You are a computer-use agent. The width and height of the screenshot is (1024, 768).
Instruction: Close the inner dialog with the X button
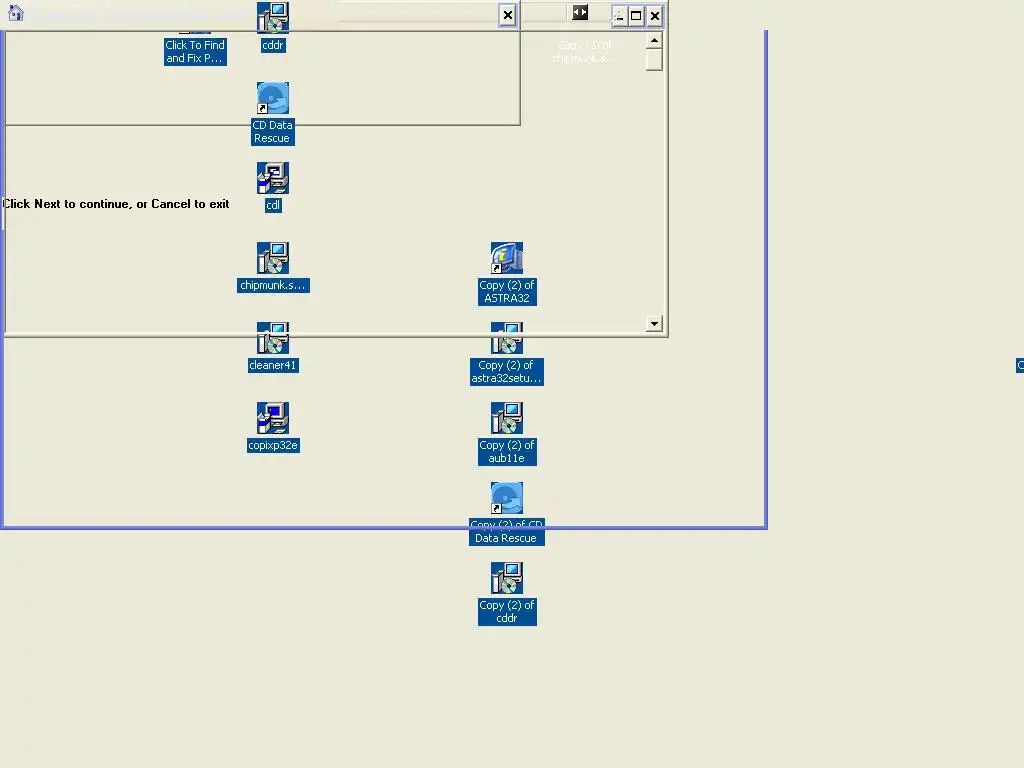click(507, 15)
